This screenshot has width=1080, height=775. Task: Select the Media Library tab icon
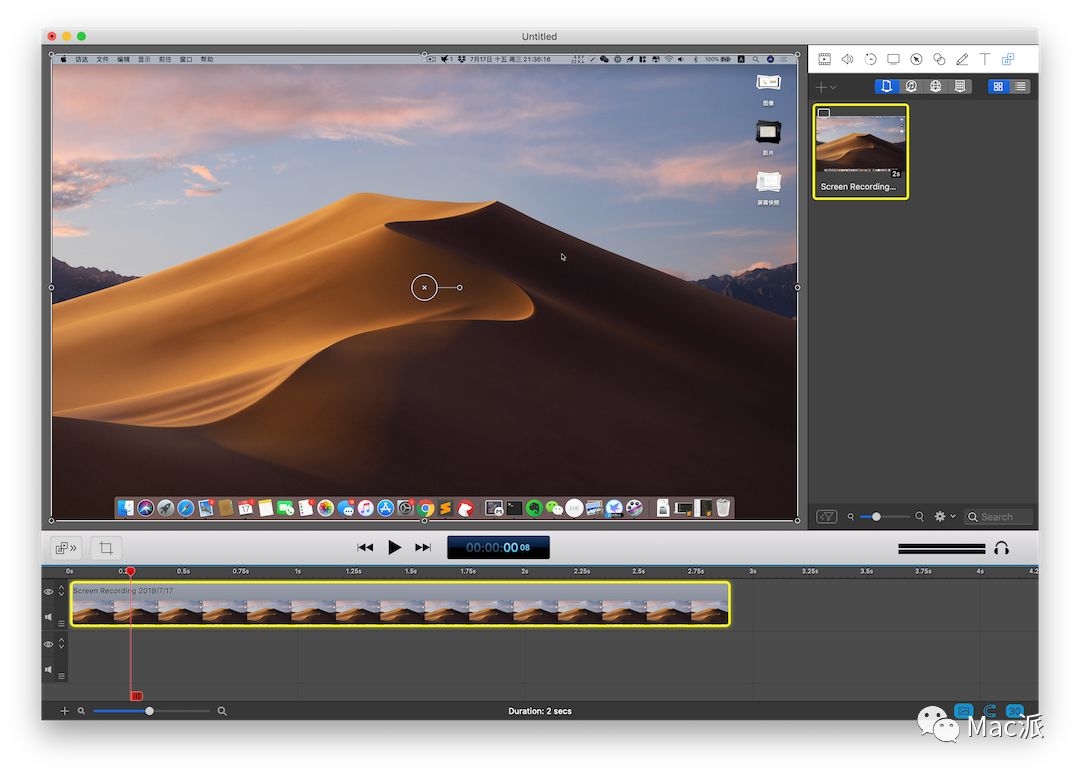[x=1008, y=59]
